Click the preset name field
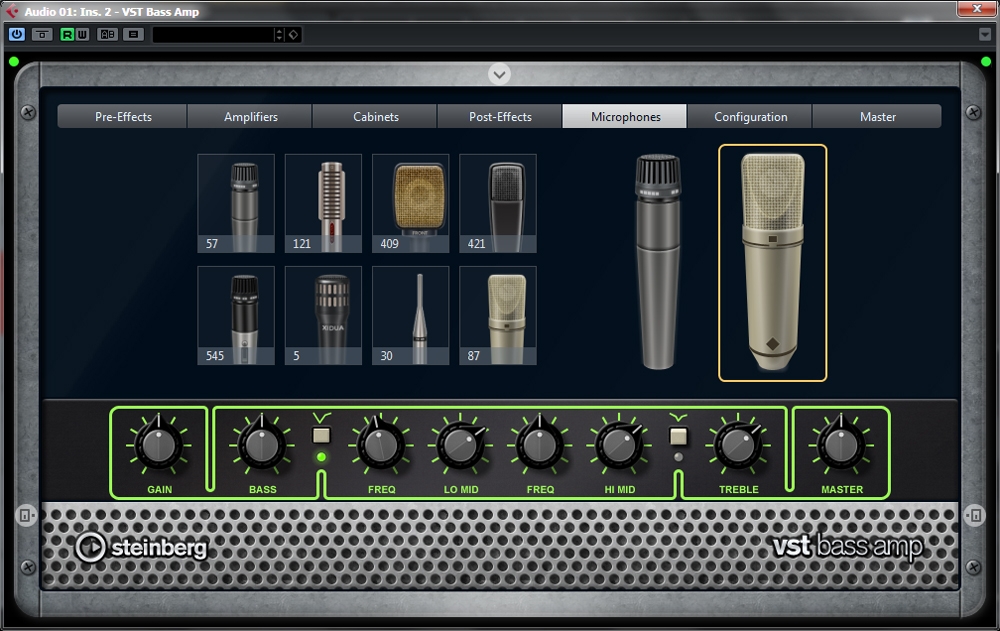Image resolution: width=1000 pixels, height=631 pixels. 213,34
